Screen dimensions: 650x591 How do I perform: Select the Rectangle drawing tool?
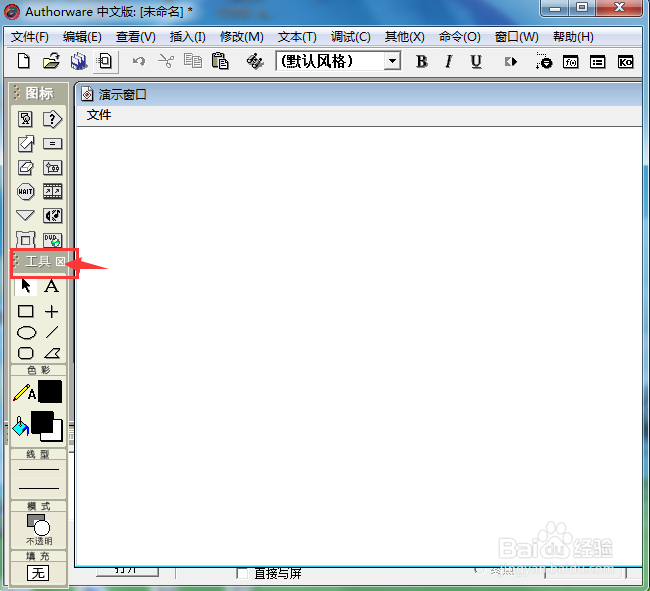26,311
